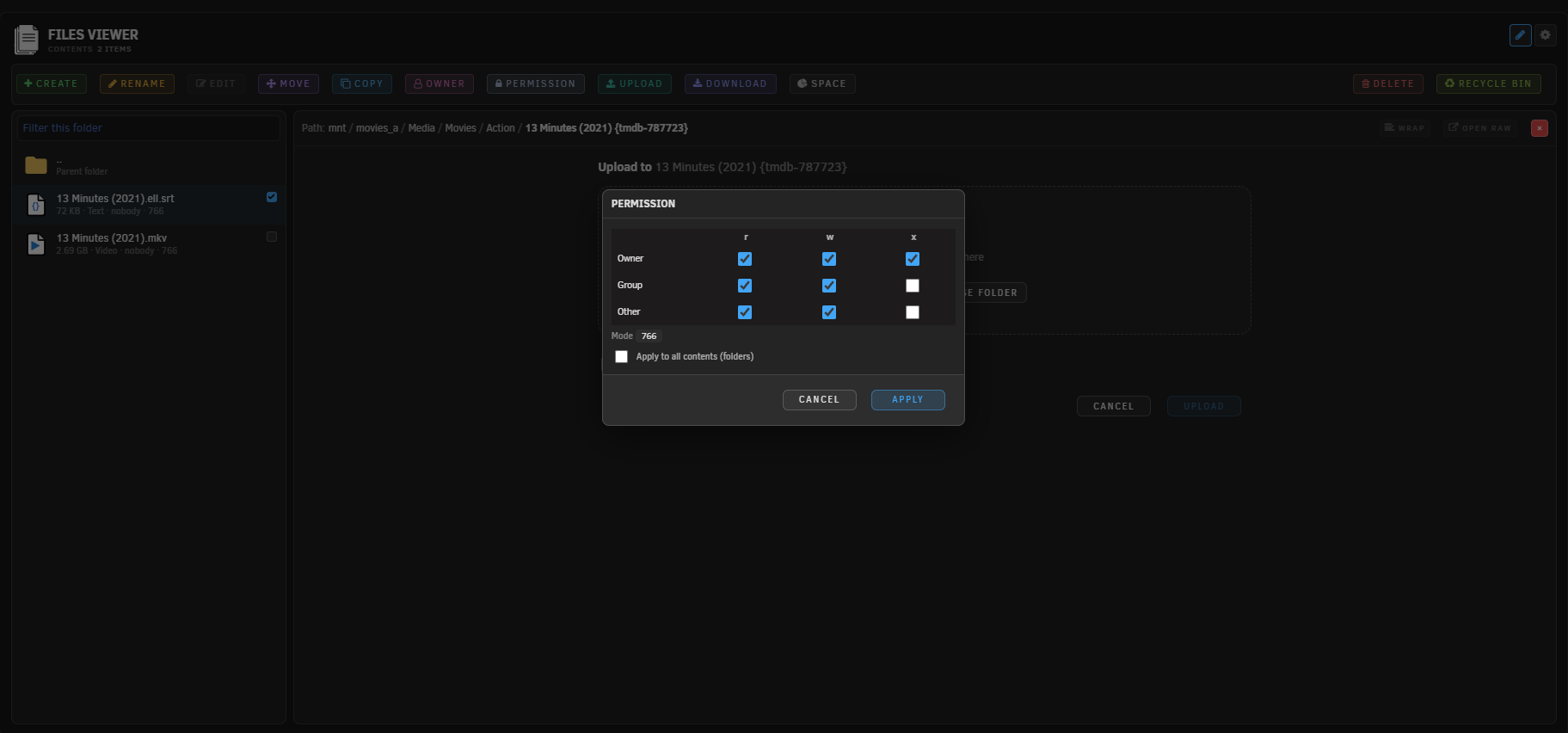This screenshot has width=1568, height=733.
Task: Open the Parent folder entry
Action: tap(149, 165)
